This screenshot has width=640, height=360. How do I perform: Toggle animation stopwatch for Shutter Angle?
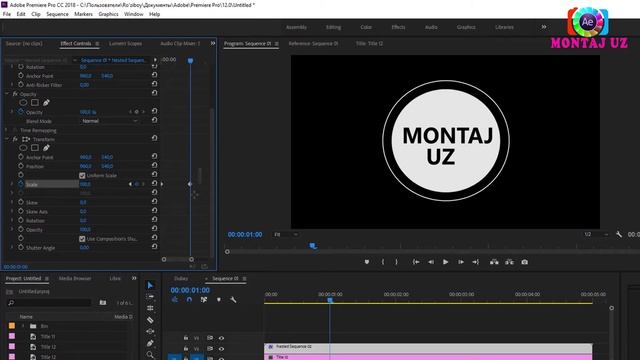pos(21,247)
